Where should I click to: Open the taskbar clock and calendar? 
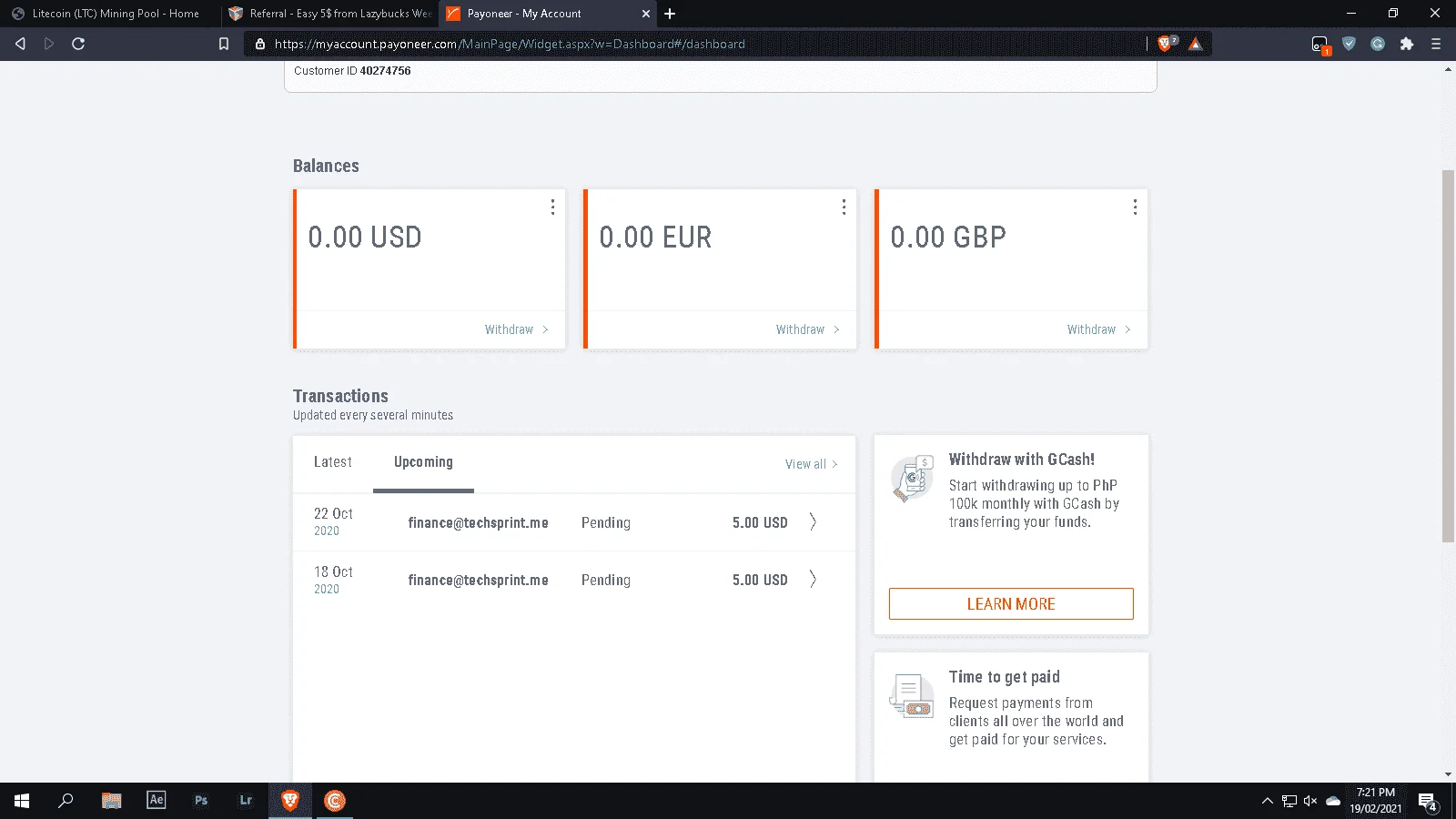(x=1375, y=801)
